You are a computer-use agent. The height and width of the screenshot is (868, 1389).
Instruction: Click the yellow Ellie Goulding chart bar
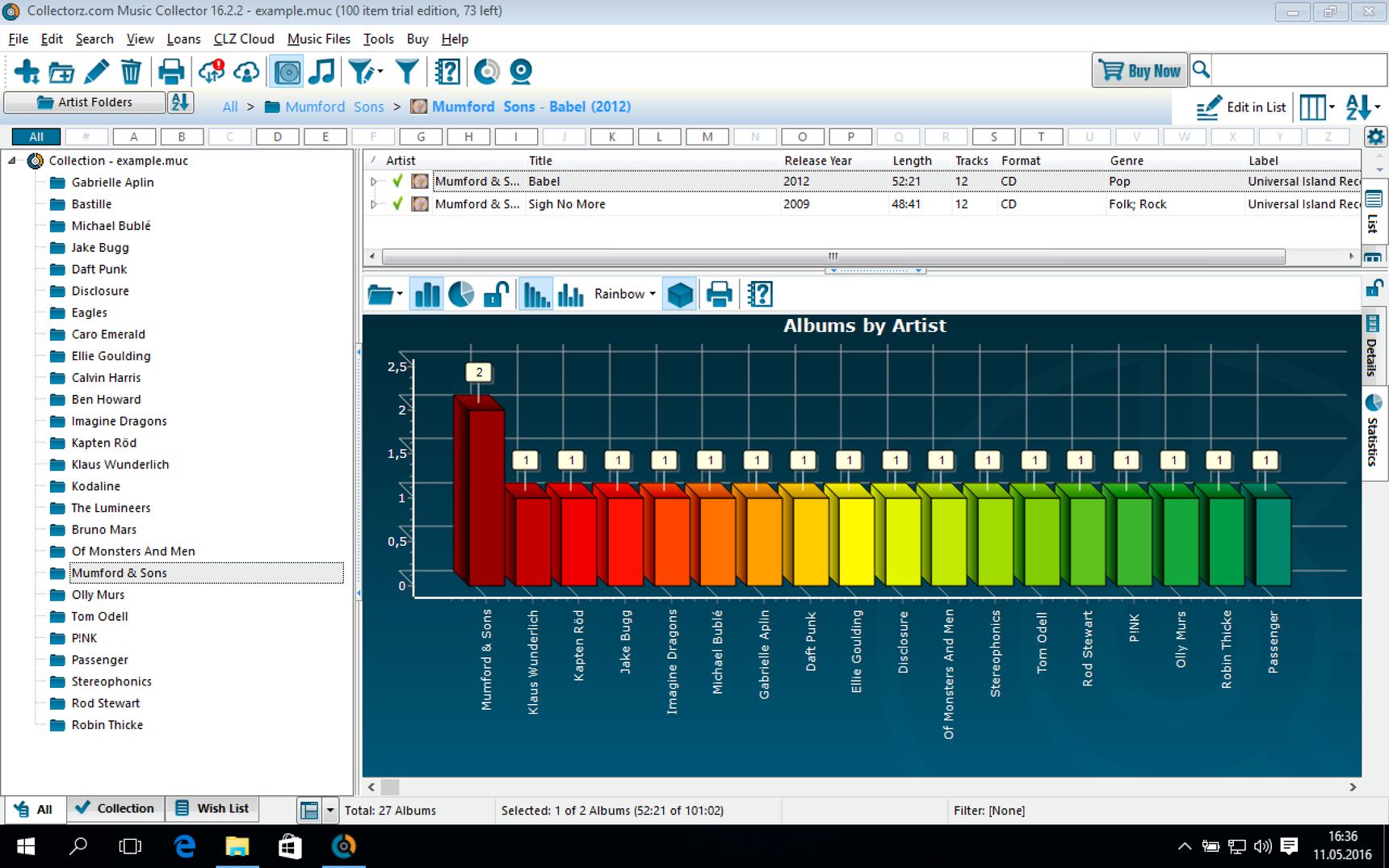(x=849, y=535)
